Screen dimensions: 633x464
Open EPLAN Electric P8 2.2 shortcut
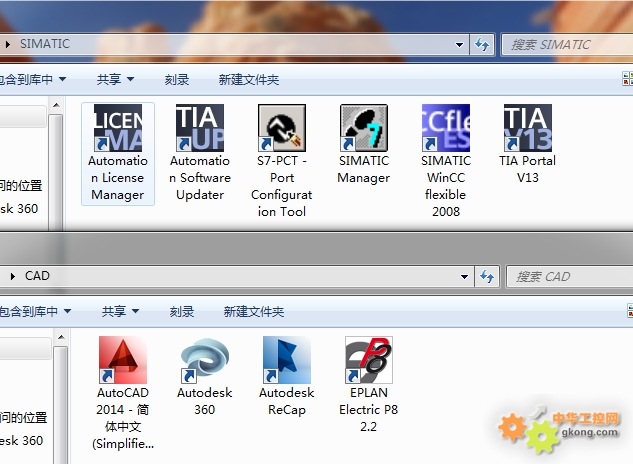pos(369,385)
